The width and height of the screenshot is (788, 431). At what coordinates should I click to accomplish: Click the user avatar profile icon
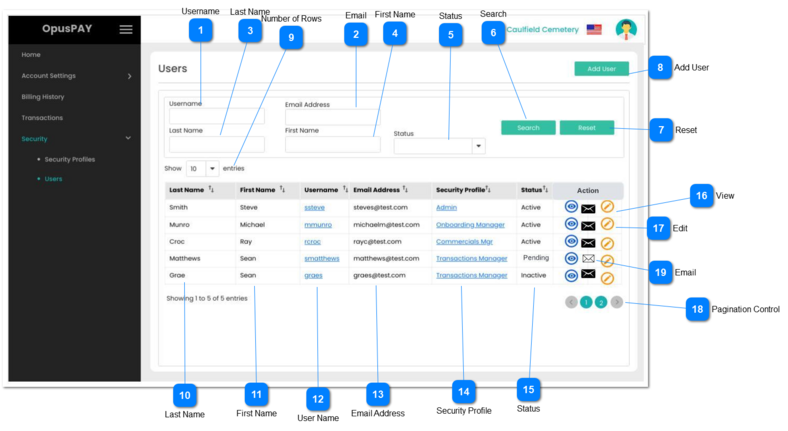(626, 29)
